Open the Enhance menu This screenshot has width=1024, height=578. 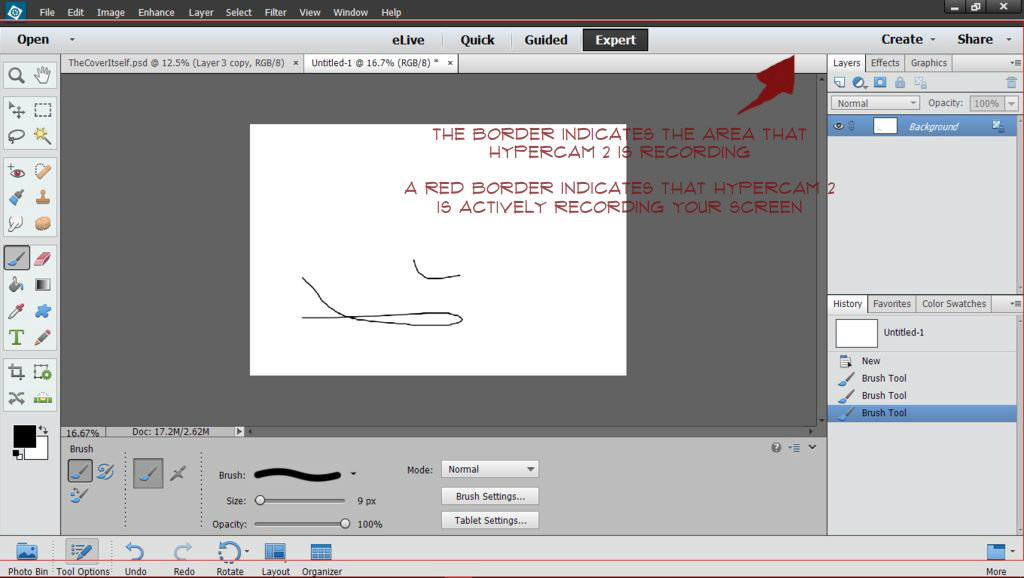coord(156,12)
